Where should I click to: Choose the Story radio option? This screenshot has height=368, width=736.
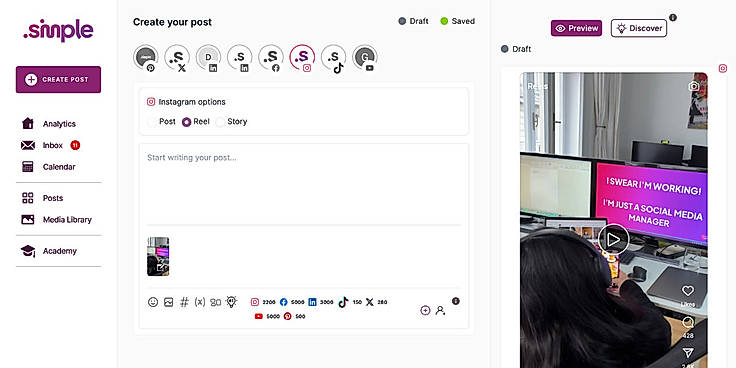231,122
